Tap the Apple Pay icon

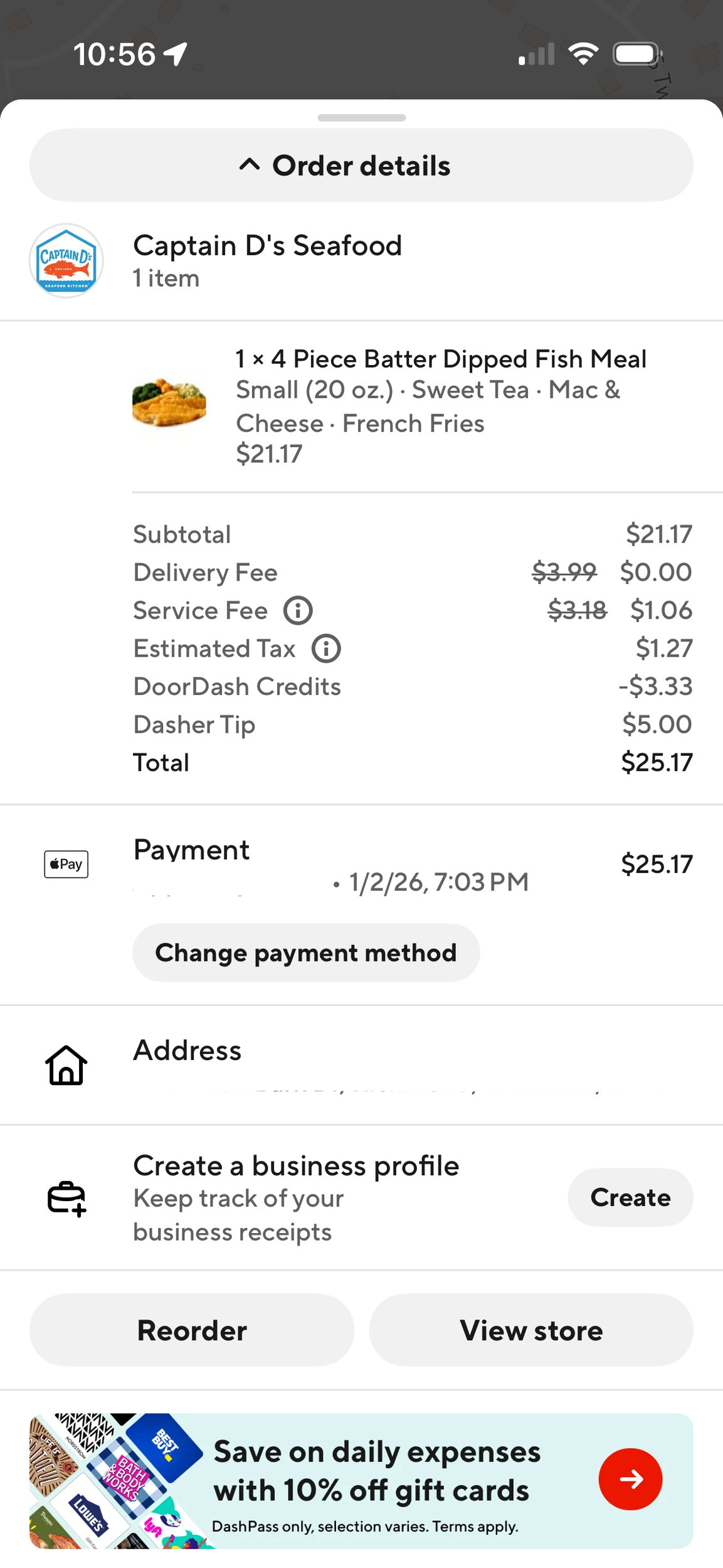click(66, 864)
